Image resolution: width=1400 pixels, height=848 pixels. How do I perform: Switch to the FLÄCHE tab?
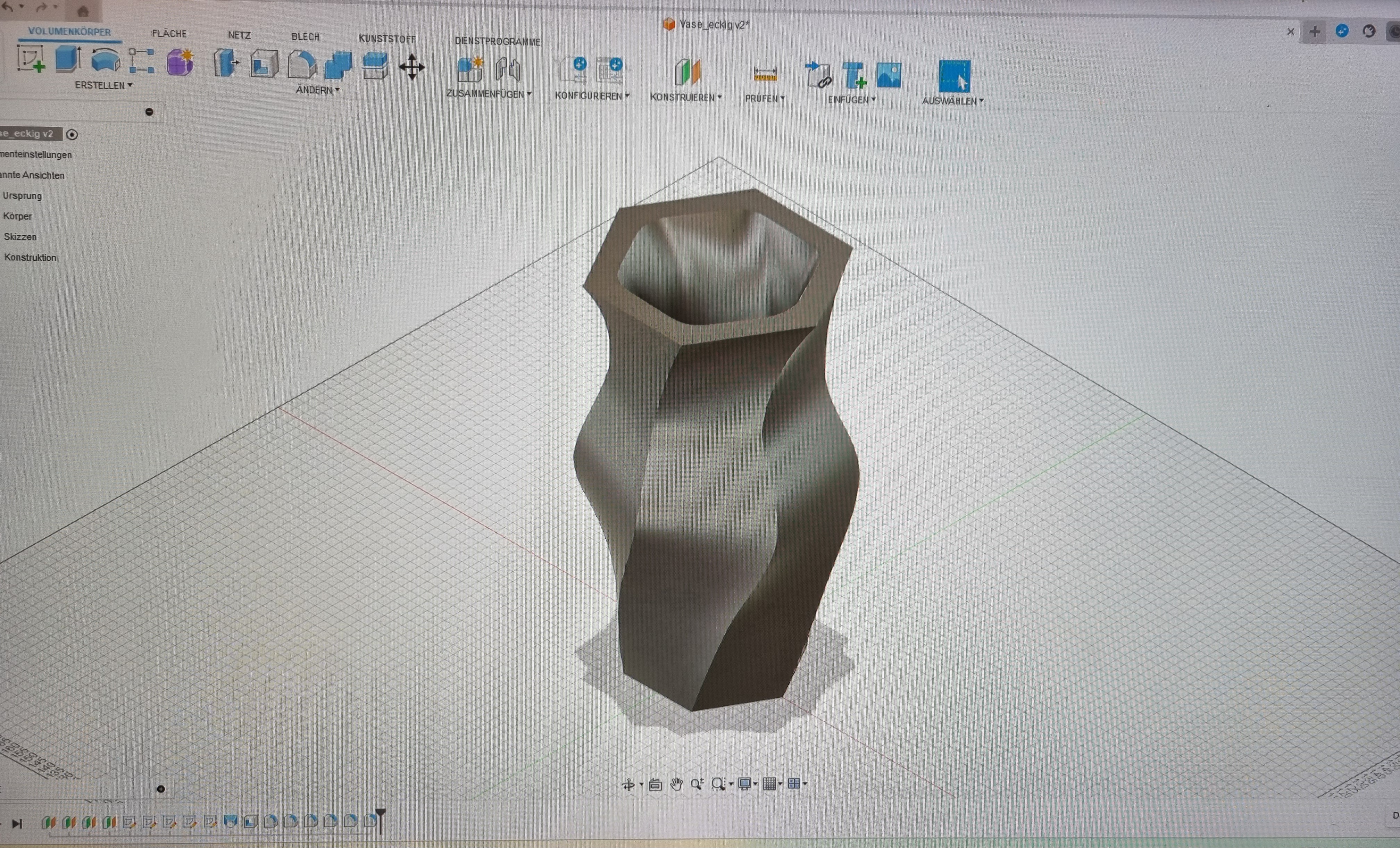point(169,34)
